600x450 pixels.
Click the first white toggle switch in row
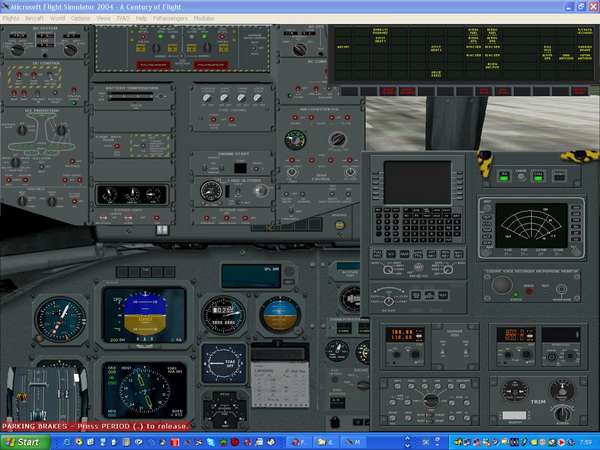(x=207, y=98)
